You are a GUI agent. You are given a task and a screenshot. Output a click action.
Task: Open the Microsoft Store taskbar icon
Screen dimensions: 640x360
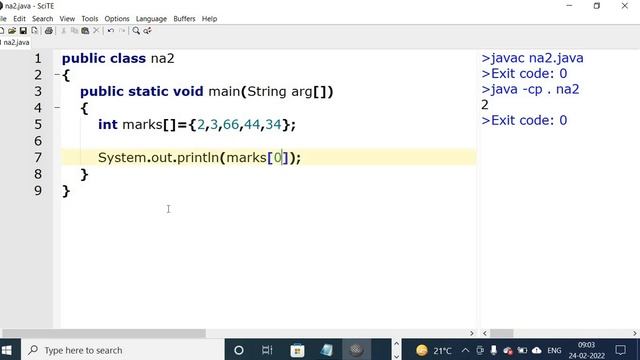point(297,350)
